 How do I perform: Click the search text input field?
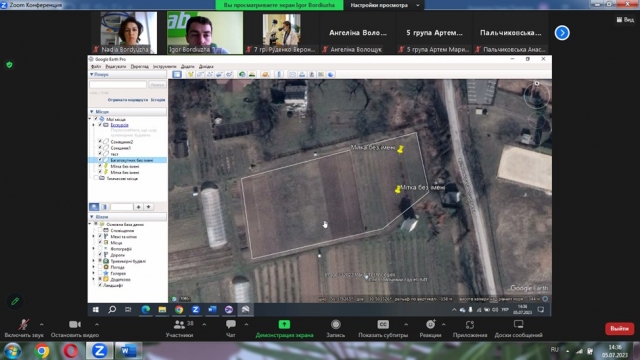[x=118, y=84]
